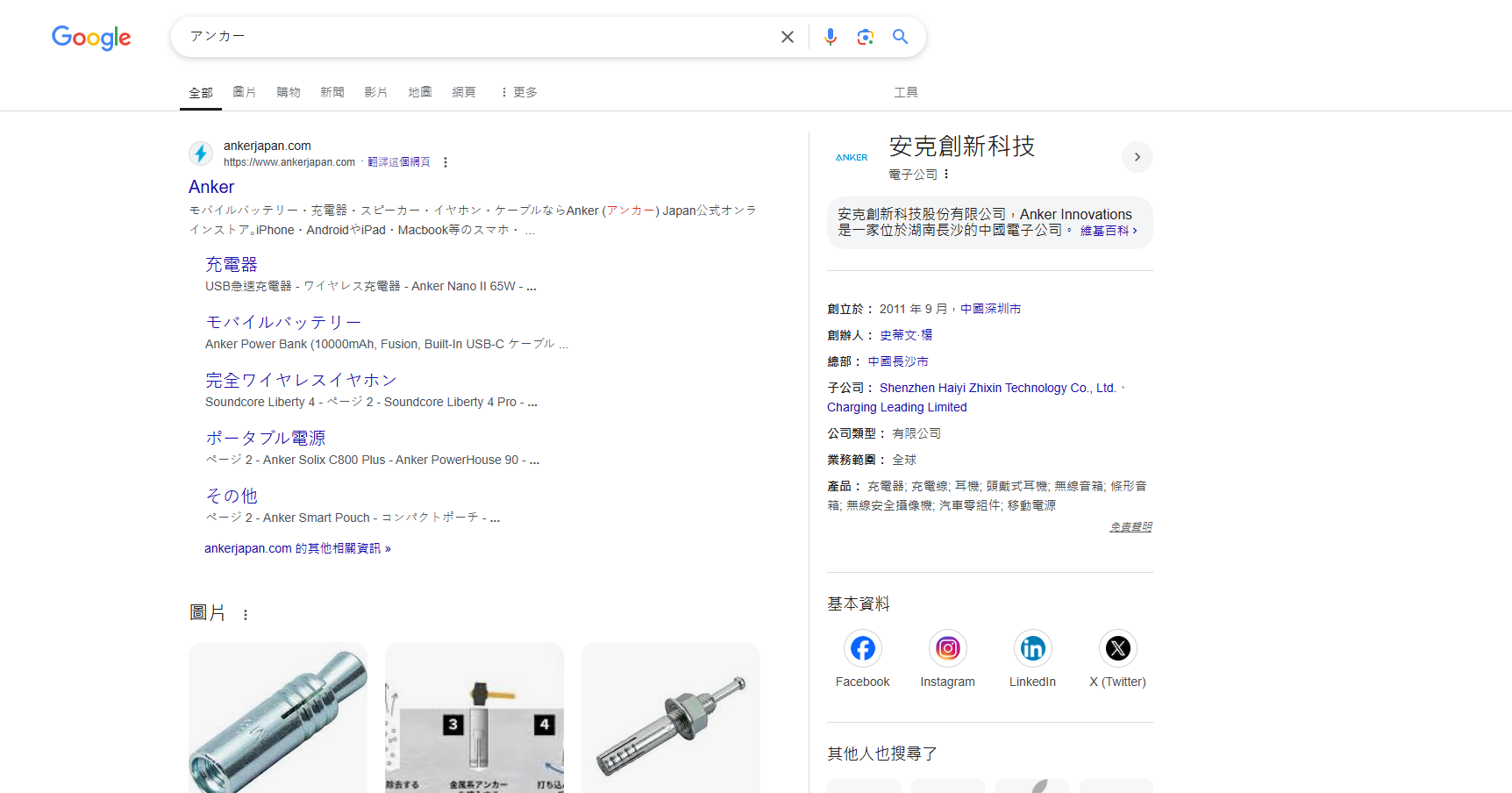Select the 全部 tab

tap(201, 92)
